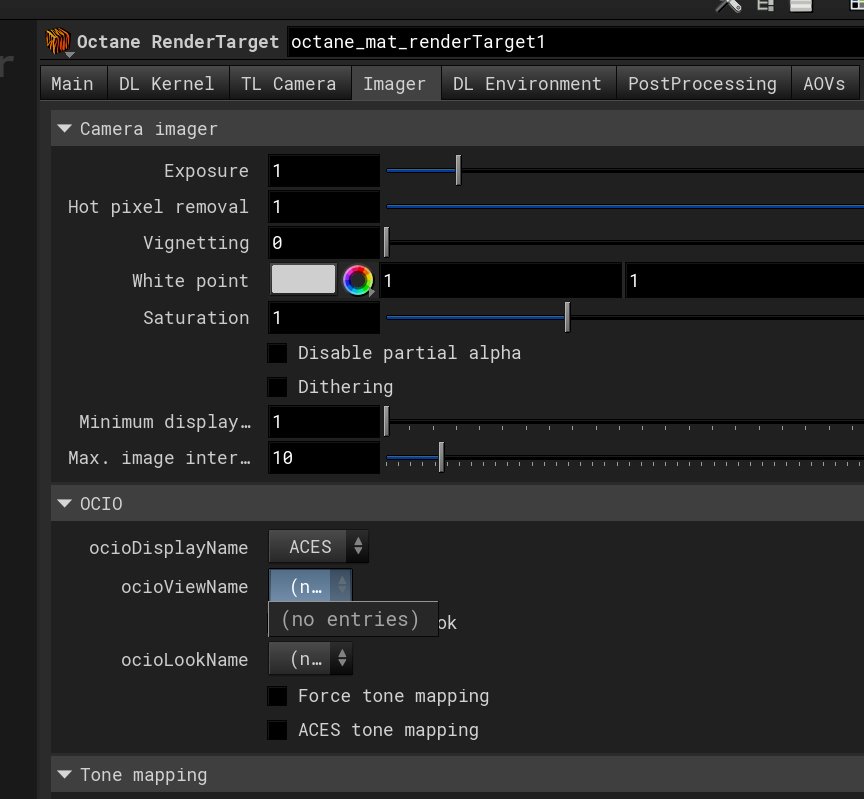
Task: Select the AOVs tab
Action: click(x=824, y=84)
